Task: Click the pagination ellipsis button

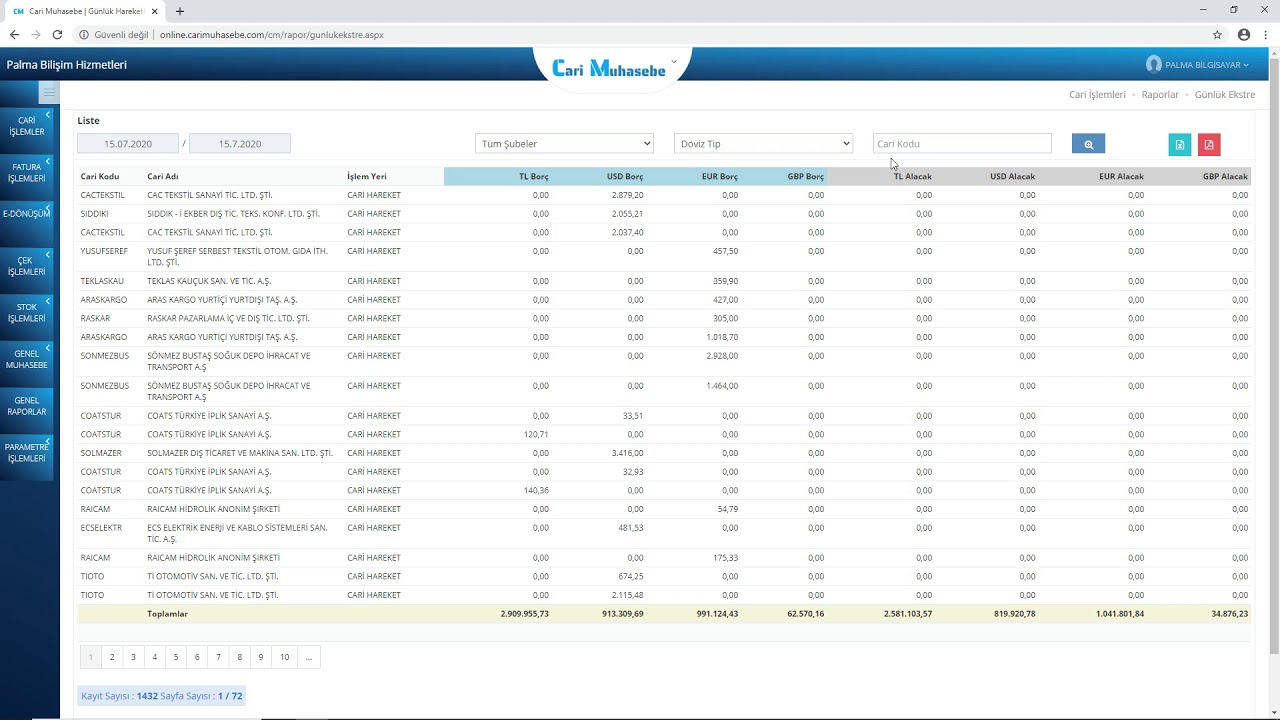Action: tap(309, 657)
